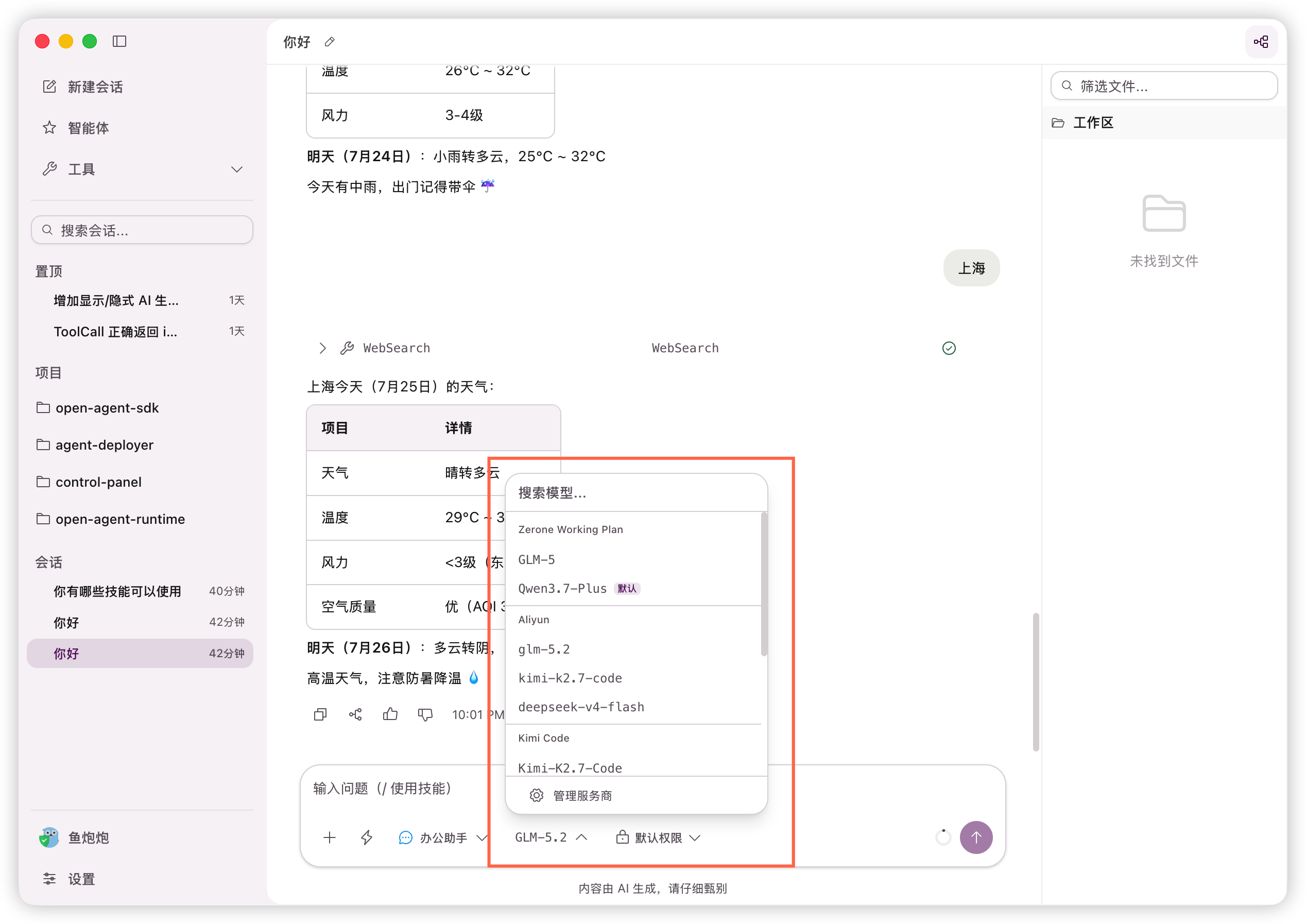This screenshot has height=924, width=1306.
Task: Open the 默认权限 permissions dropdown
Action: click(x=658, y=837)
